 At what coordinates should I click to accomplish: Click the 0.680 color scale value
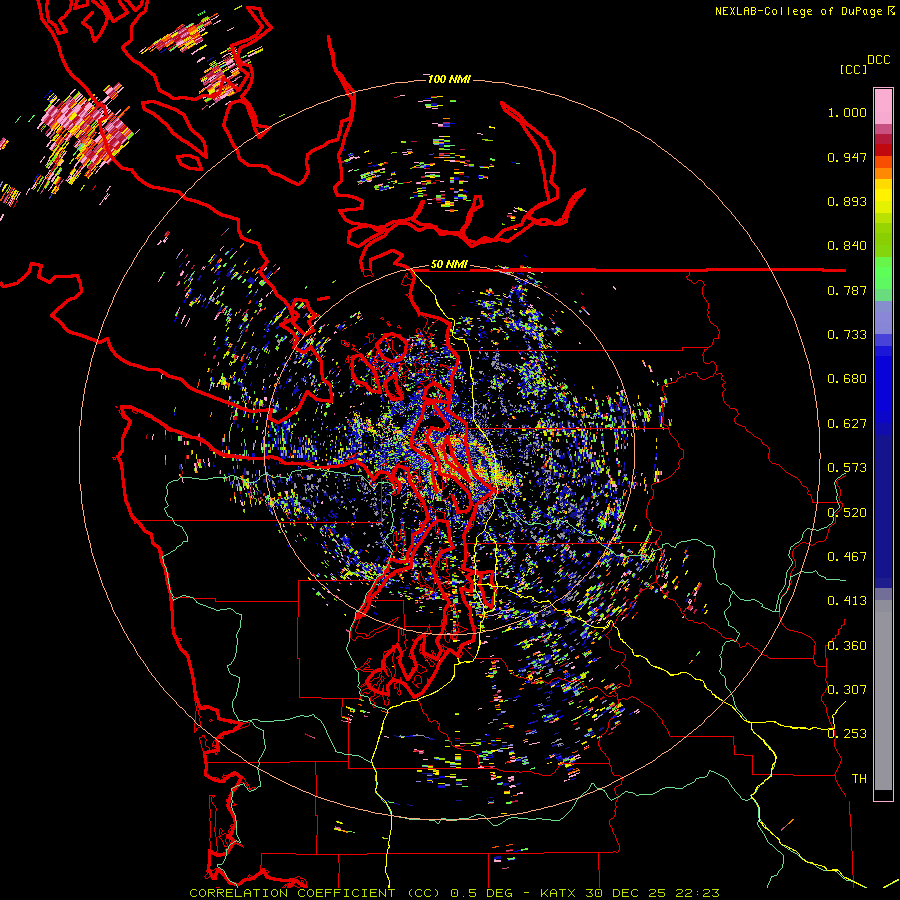click(x=847, y=379)
